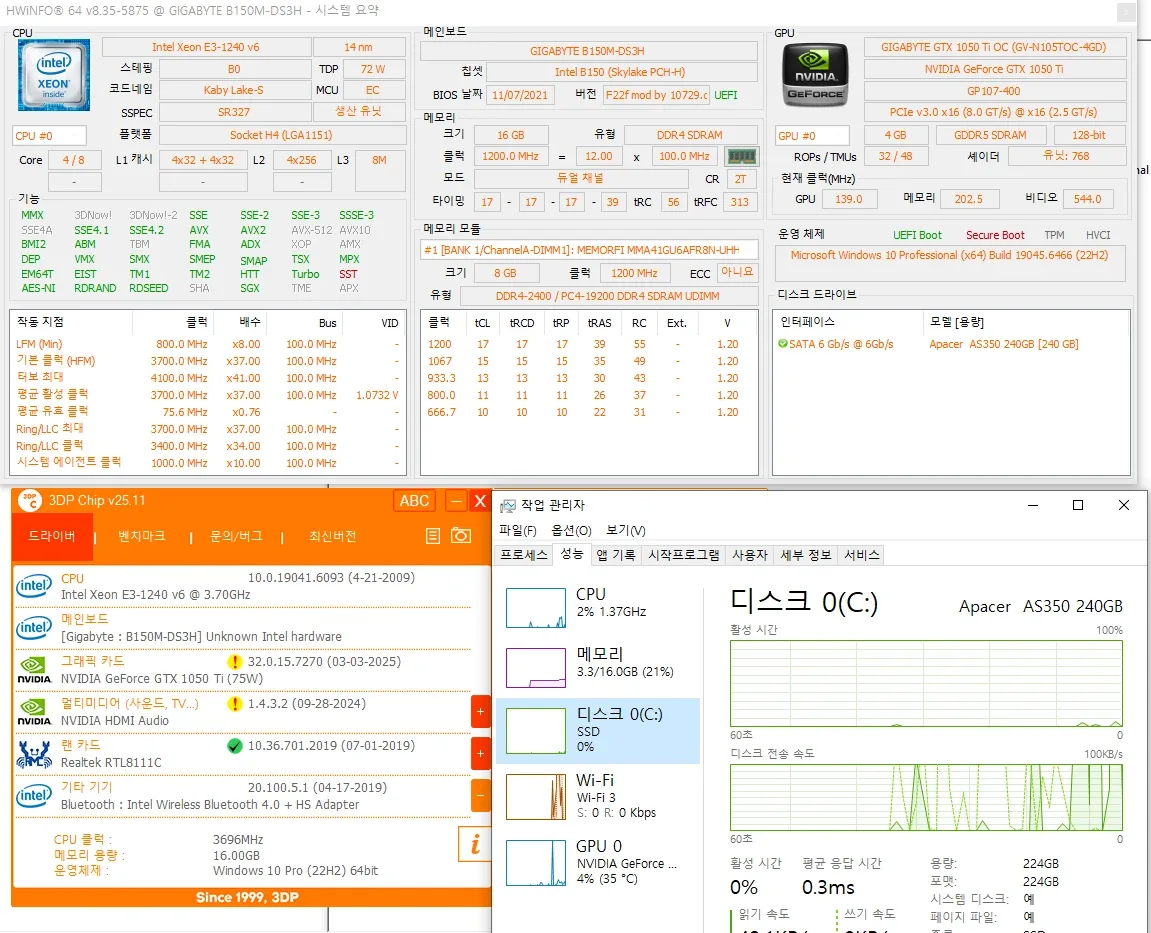
Task: Switch to 프로세스 tab in Task Manager
Action: (x=523, y=555)
